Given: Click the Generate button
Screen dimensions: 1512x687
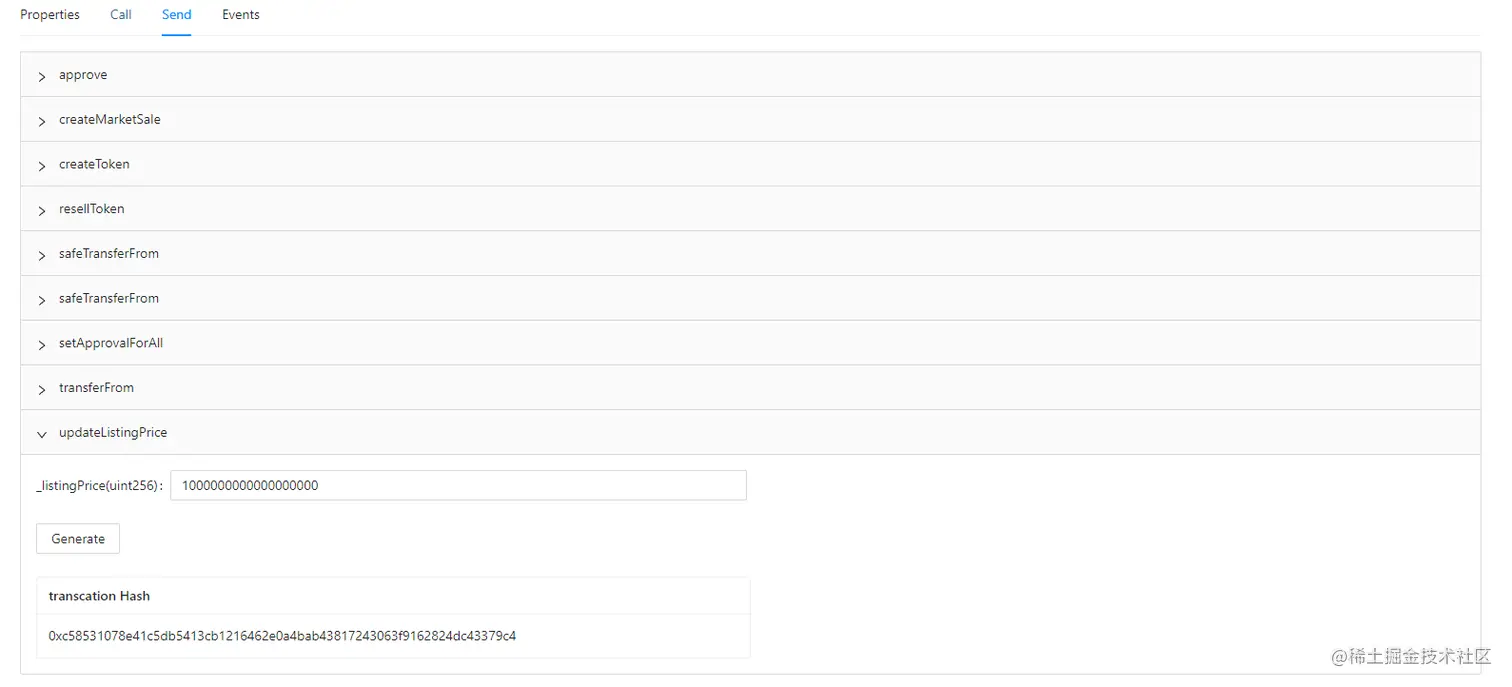Looking at the screenshot, I should 78,538.
